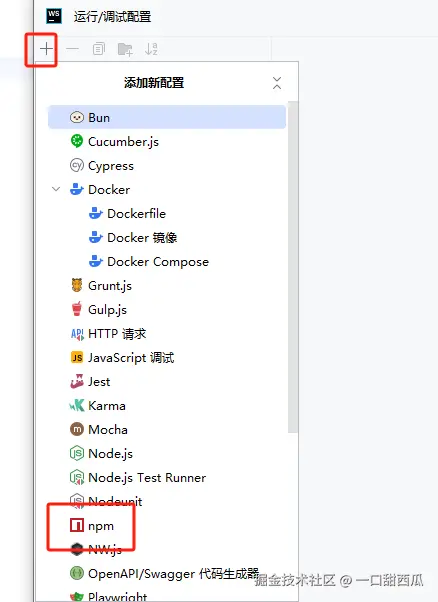Select the NW.js configuration
The image size is (438, 602).
pyautogui.click(x=167, y=549)
